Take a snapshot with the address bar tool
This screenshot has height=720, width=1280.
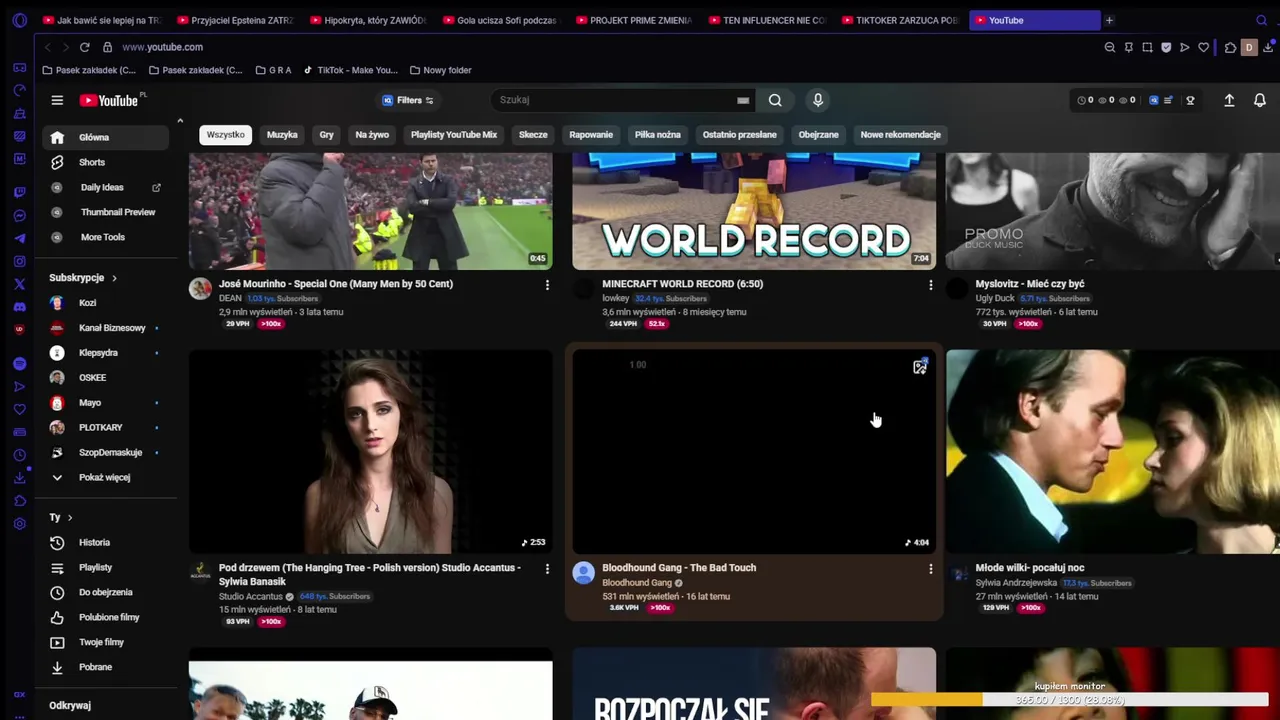click(1147, 47)
